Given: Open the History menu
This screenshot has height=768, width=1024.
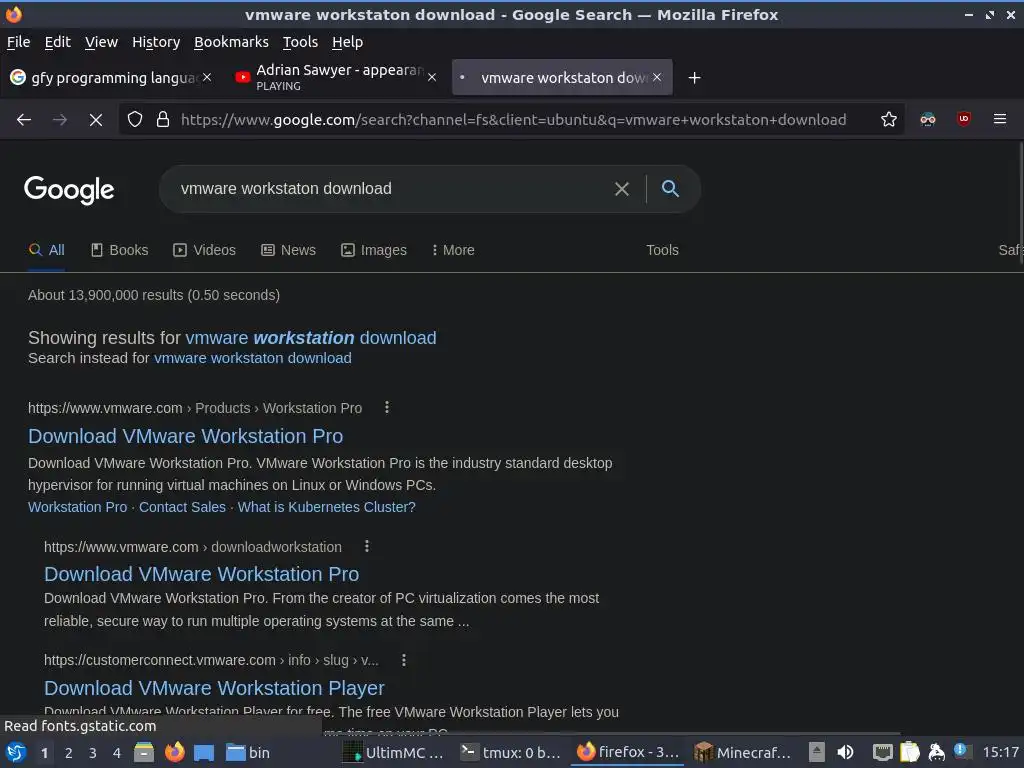Looking at the screenshot, I should point(156,42).
